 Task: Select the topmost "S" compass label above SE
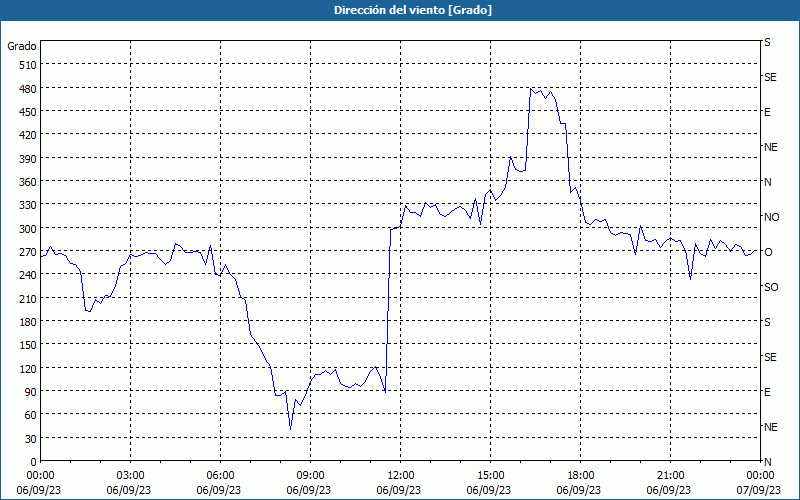[767, 42]
